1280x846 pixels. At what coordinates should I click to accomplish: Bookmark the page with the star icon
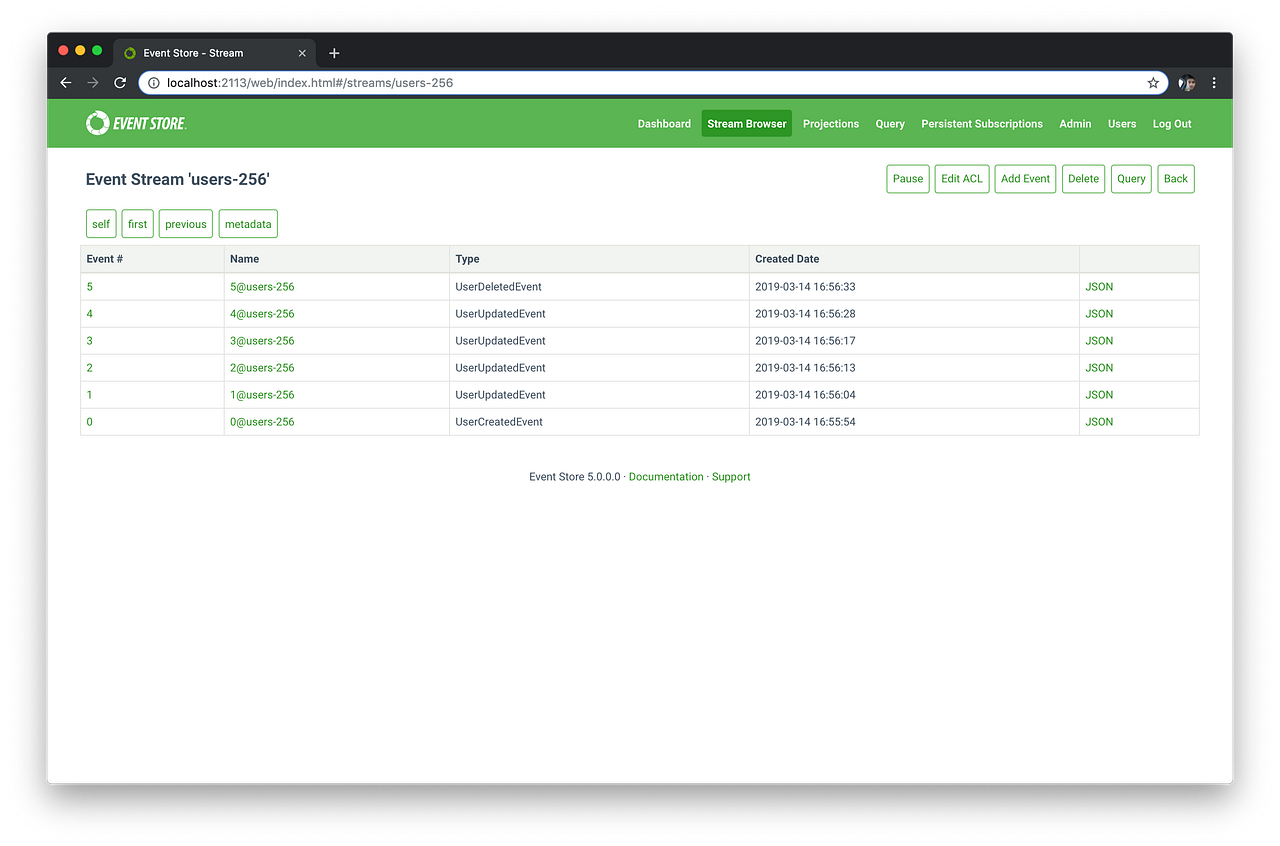[1153, 83]
